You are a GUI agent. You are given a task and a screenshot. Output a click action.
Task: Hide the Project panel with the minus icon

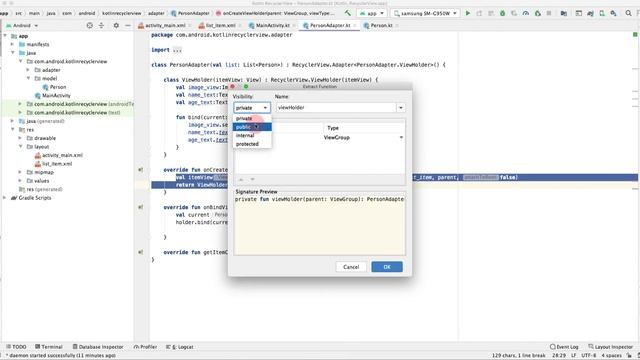coord(128,25)
